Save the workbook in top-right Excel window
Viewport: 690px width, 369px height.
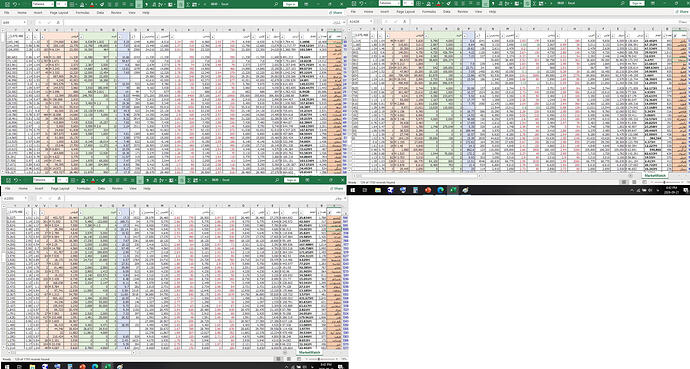353,3
